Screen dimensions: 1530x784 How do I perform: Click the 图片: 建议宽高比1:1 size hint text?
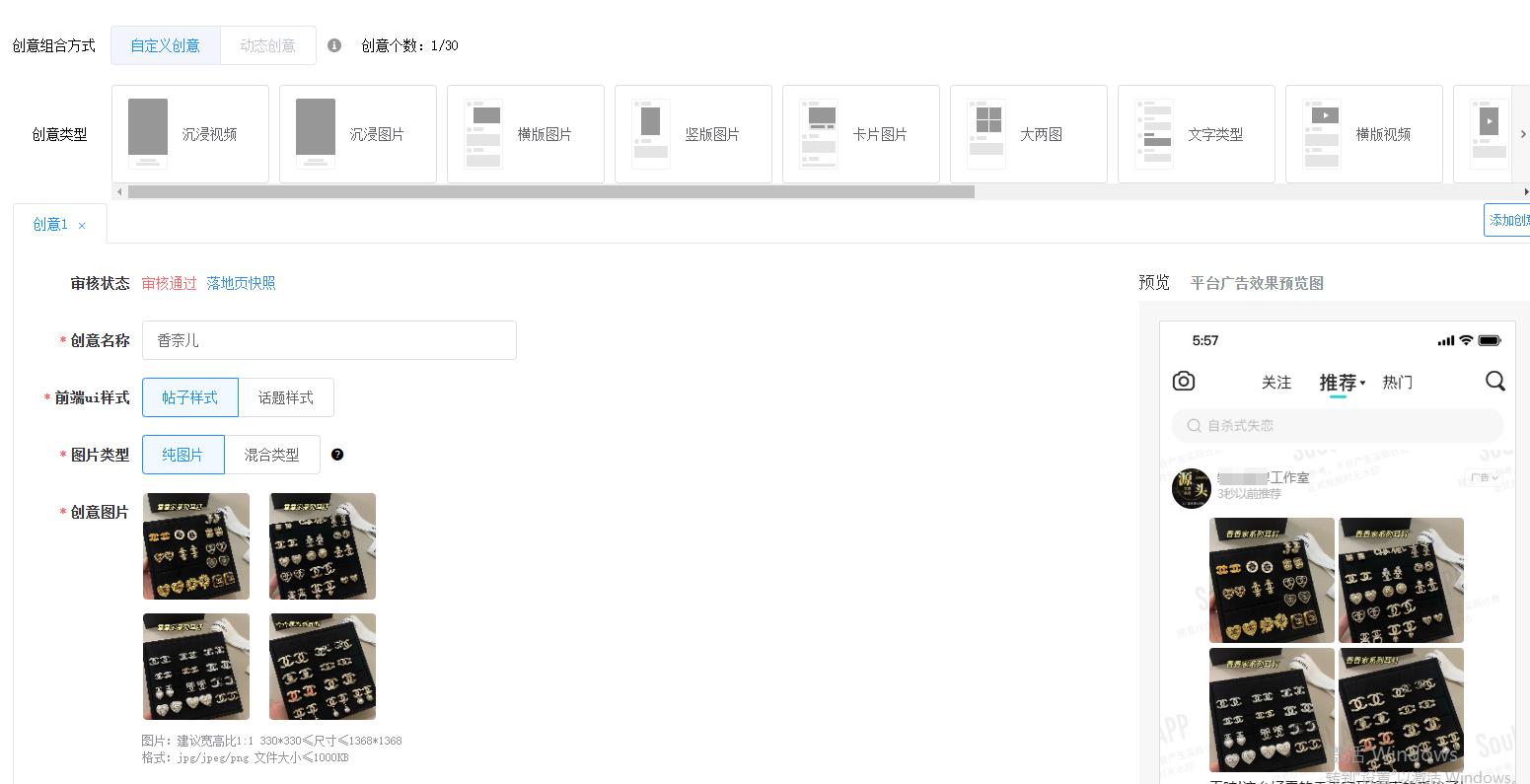(271, 741)
